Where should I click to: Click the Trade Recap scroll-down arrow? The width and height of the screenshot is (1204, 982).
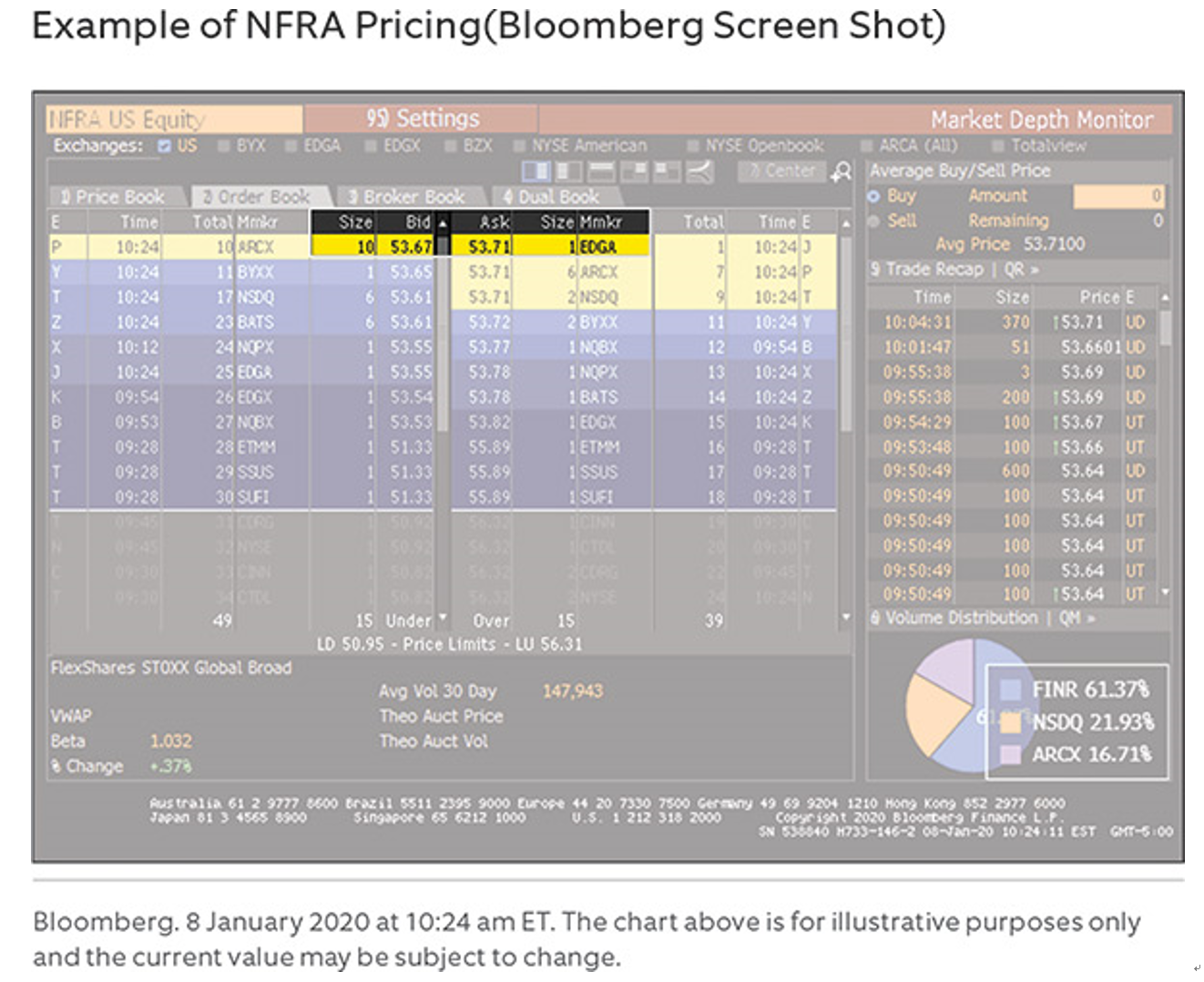pyautogui.click(x=1164, y=593)
